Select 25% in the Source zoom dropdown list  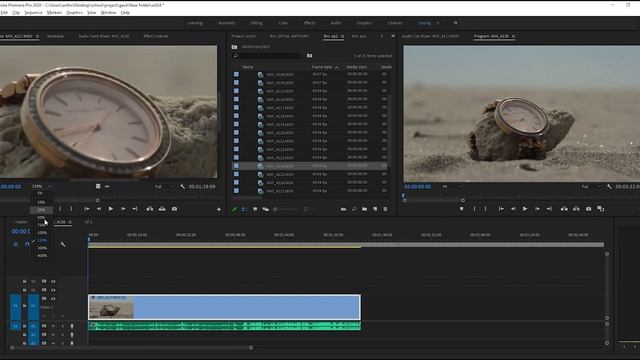click(x=41, y=210)
